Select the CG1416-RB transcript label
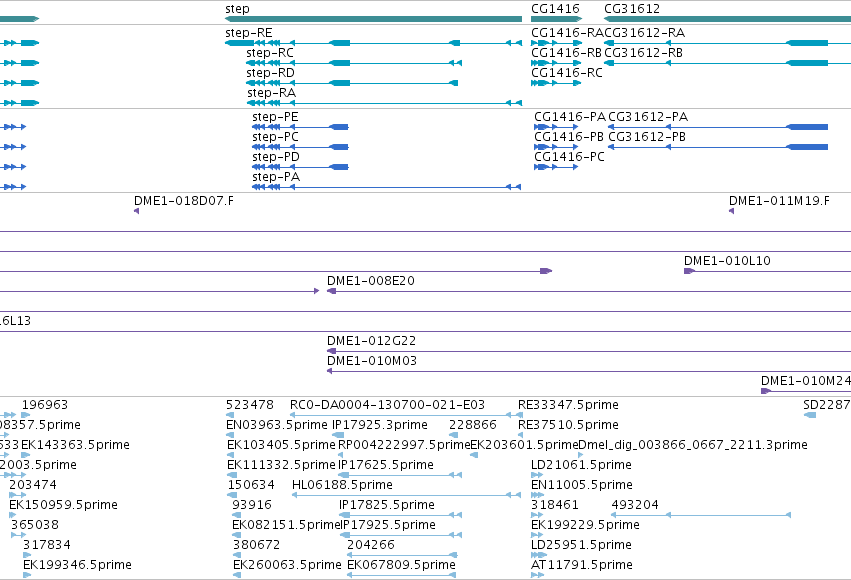851x580 pixels. [567, 53]
